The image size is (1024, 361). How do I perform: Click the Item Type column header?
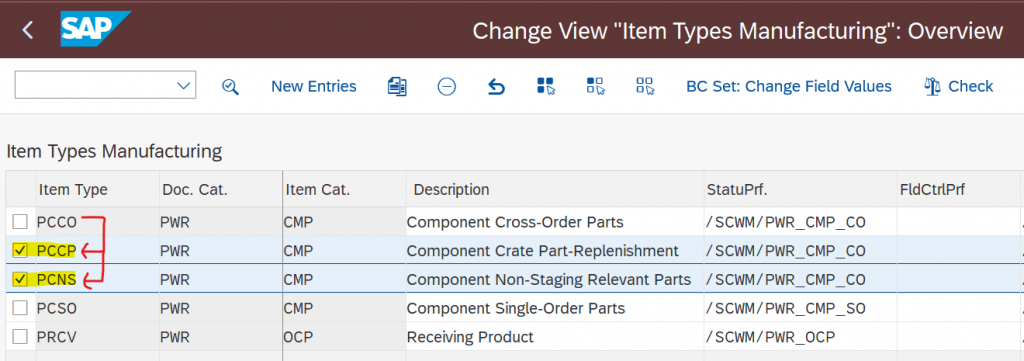(x=73, y=190)
